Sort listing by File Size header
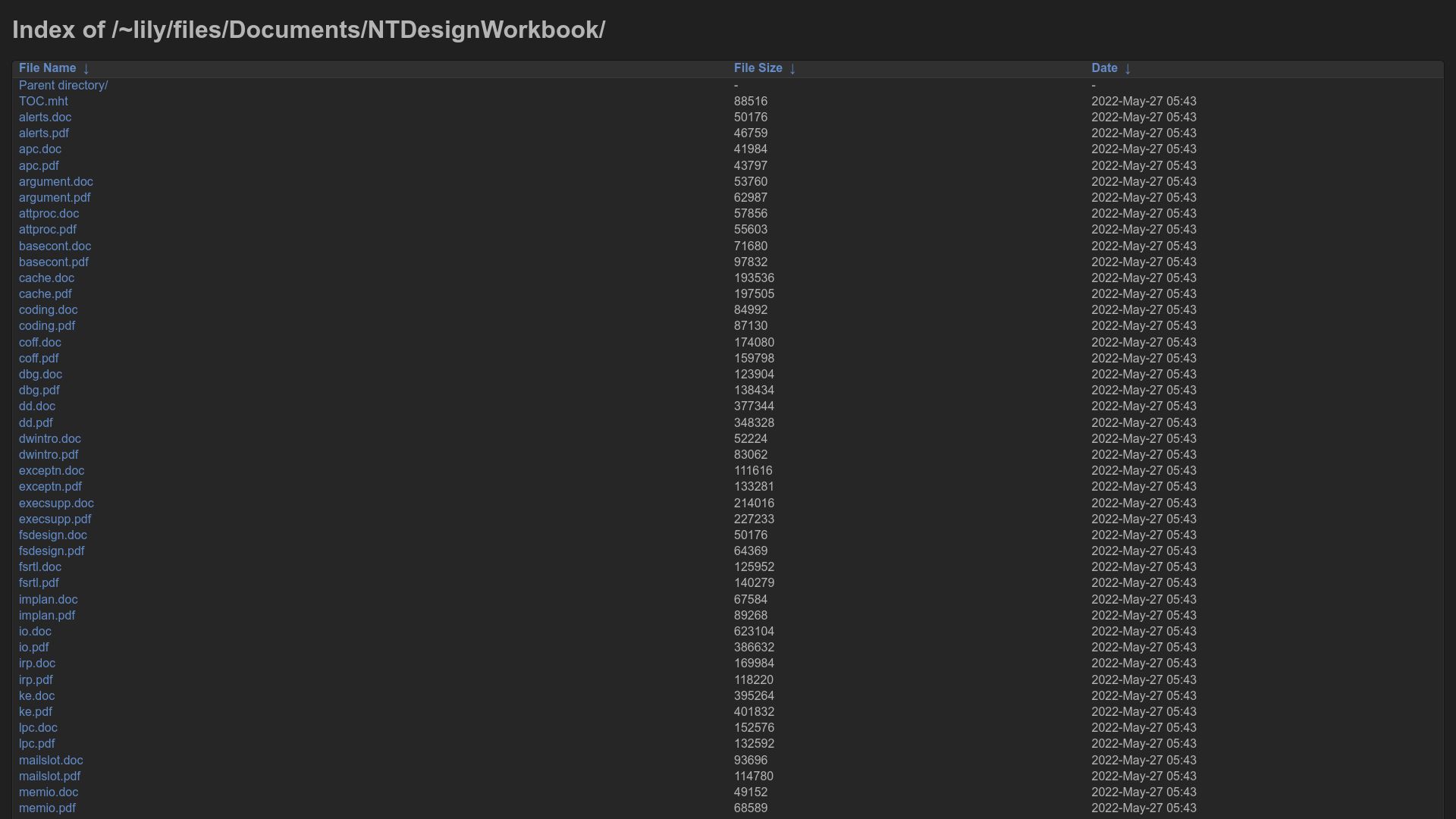Viewport: 1456px width, 819px height. [758, 68]
